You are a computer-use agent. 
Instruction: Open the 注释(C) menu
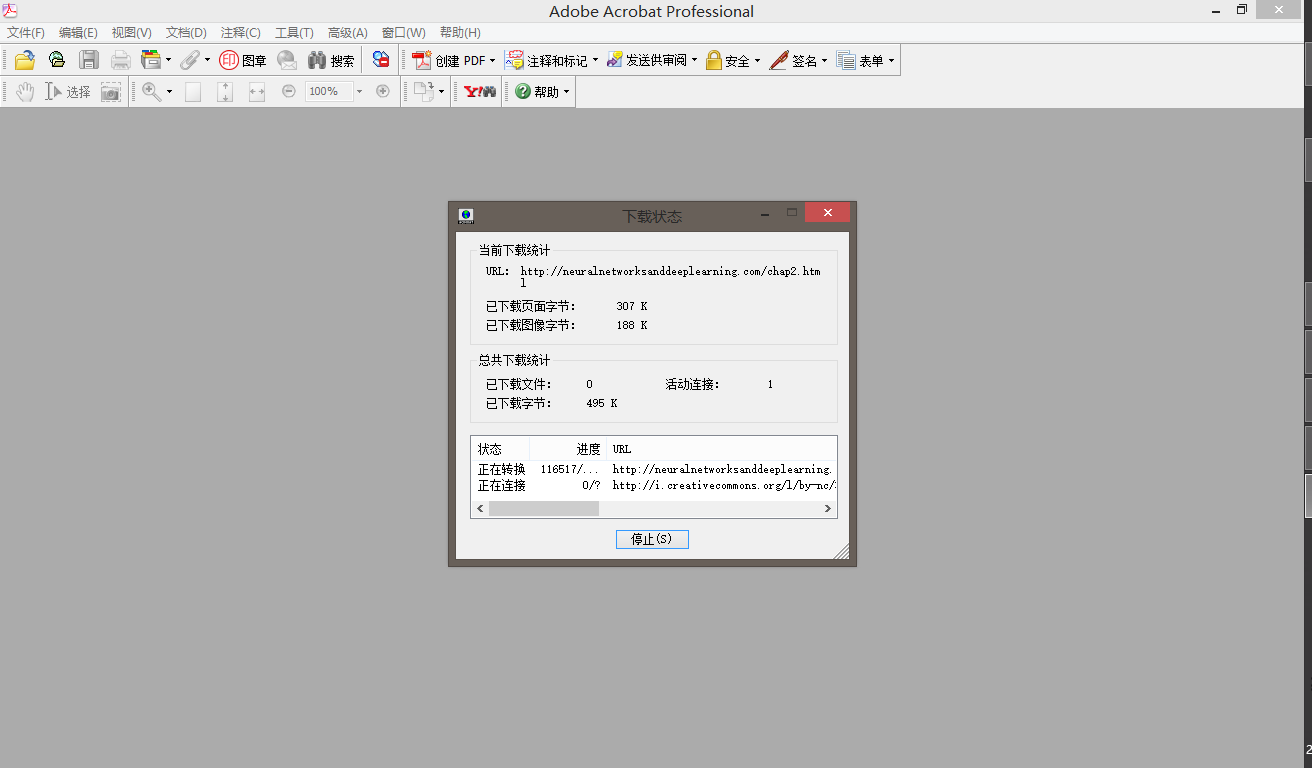[x=240, y=32]
